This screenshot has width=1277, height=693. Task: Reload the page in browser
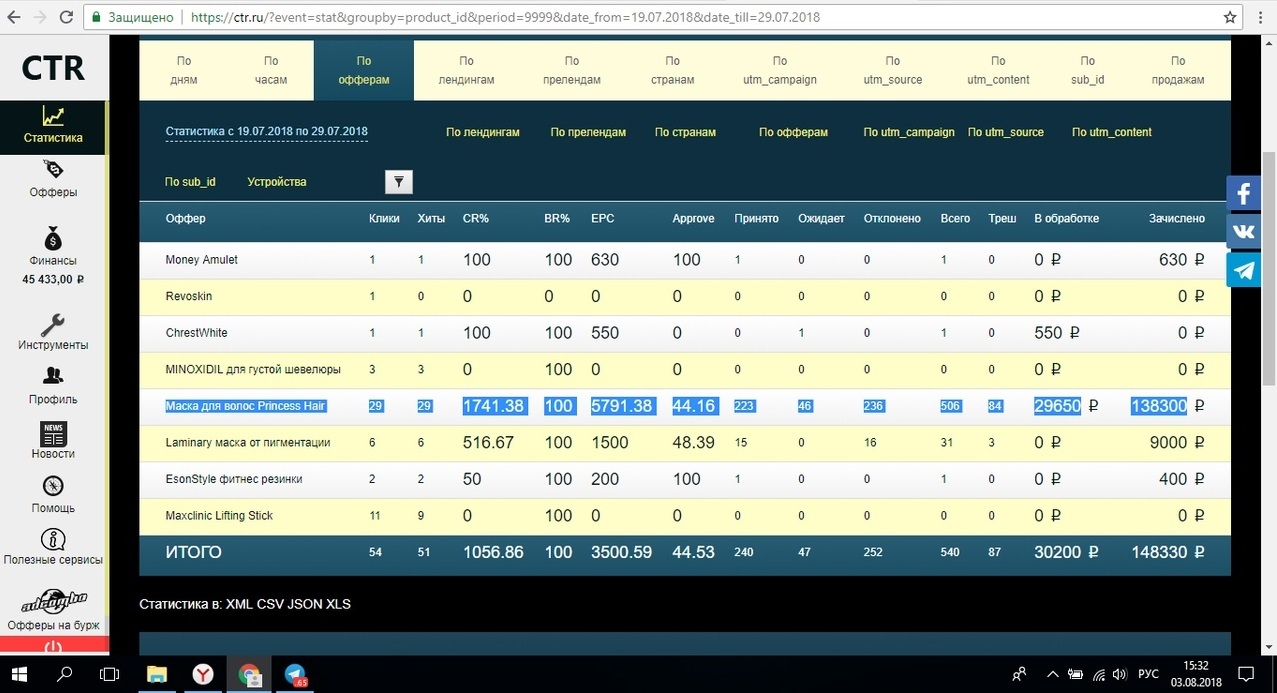pos(67,17)
